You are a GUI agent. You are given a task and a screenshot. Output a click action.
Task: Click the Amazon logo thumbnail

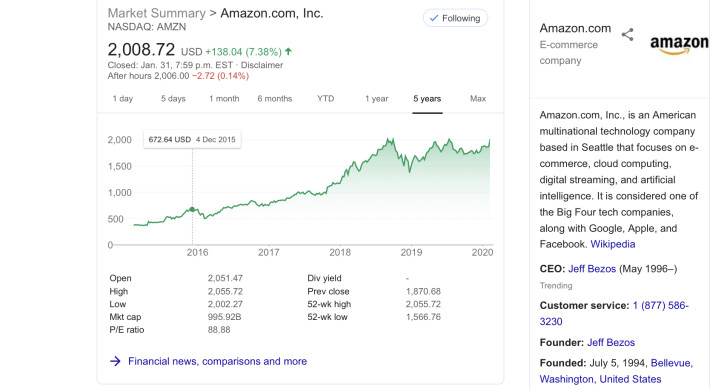[x=680, y=45]
